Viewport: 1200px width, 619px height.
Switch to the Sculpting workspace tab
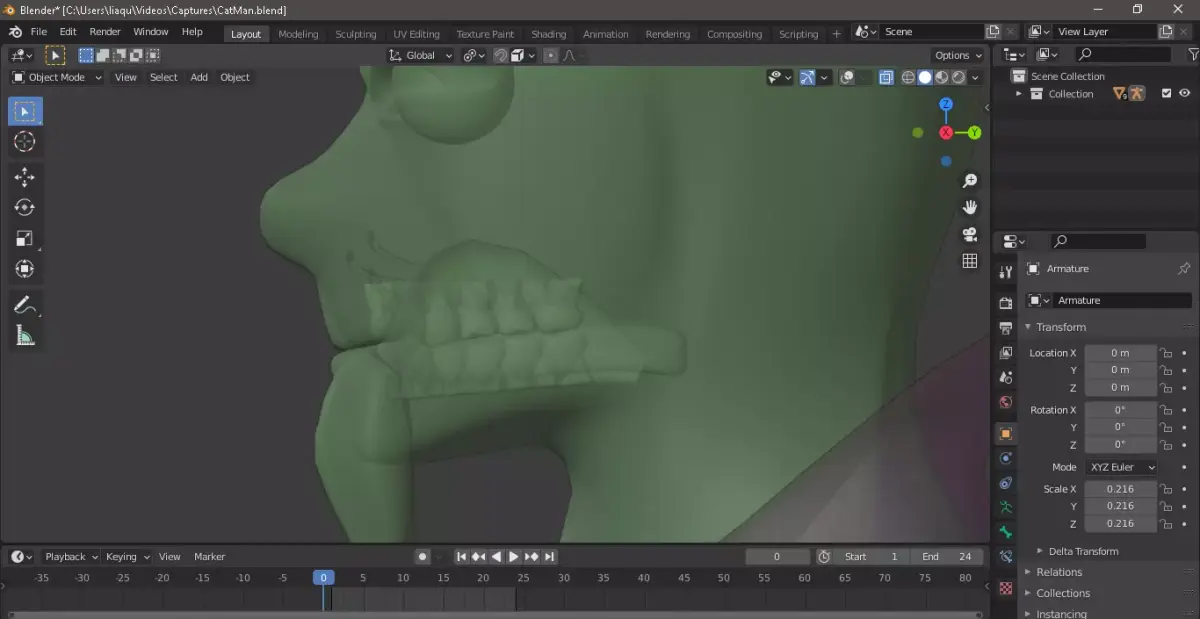356,34
